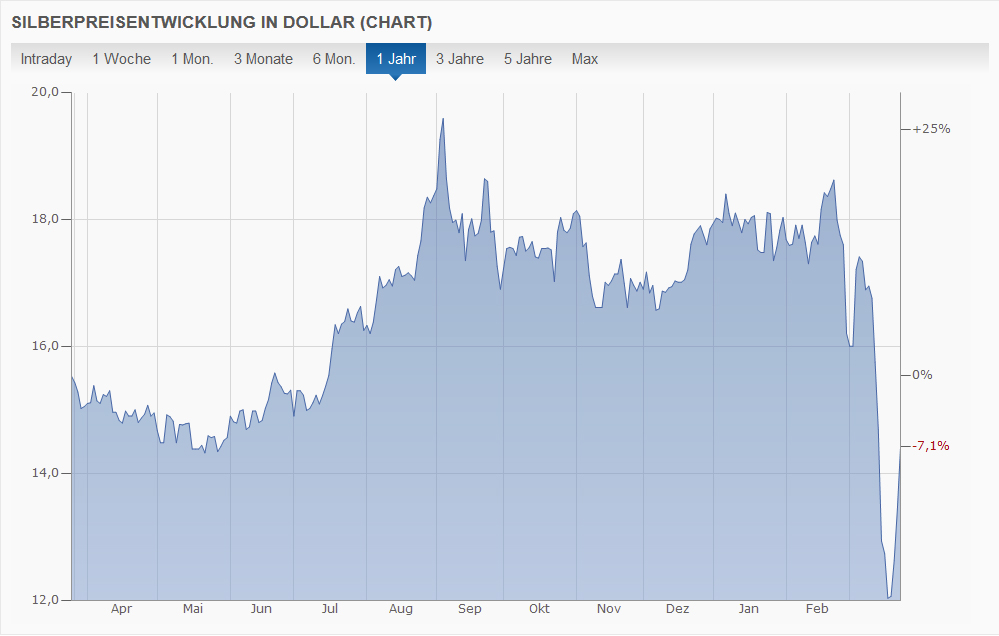Screen dimensions: 999x636
Task: Click the highest chart peak in late August
Action: tap(443, 119)
